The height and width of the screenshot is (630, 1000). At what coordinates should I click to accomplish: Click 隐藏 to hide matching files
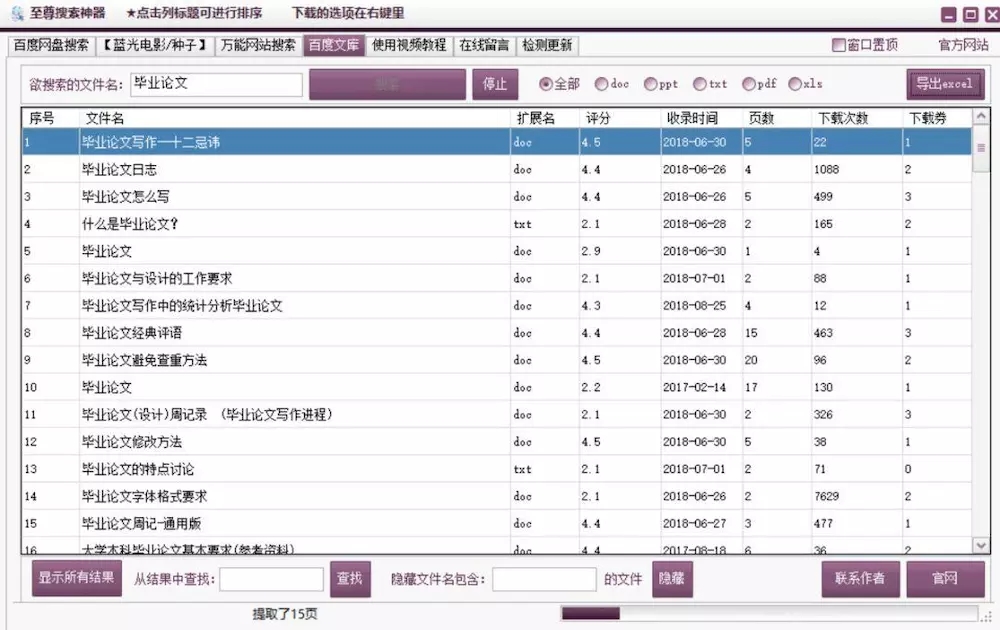click(x=672, y=578)
